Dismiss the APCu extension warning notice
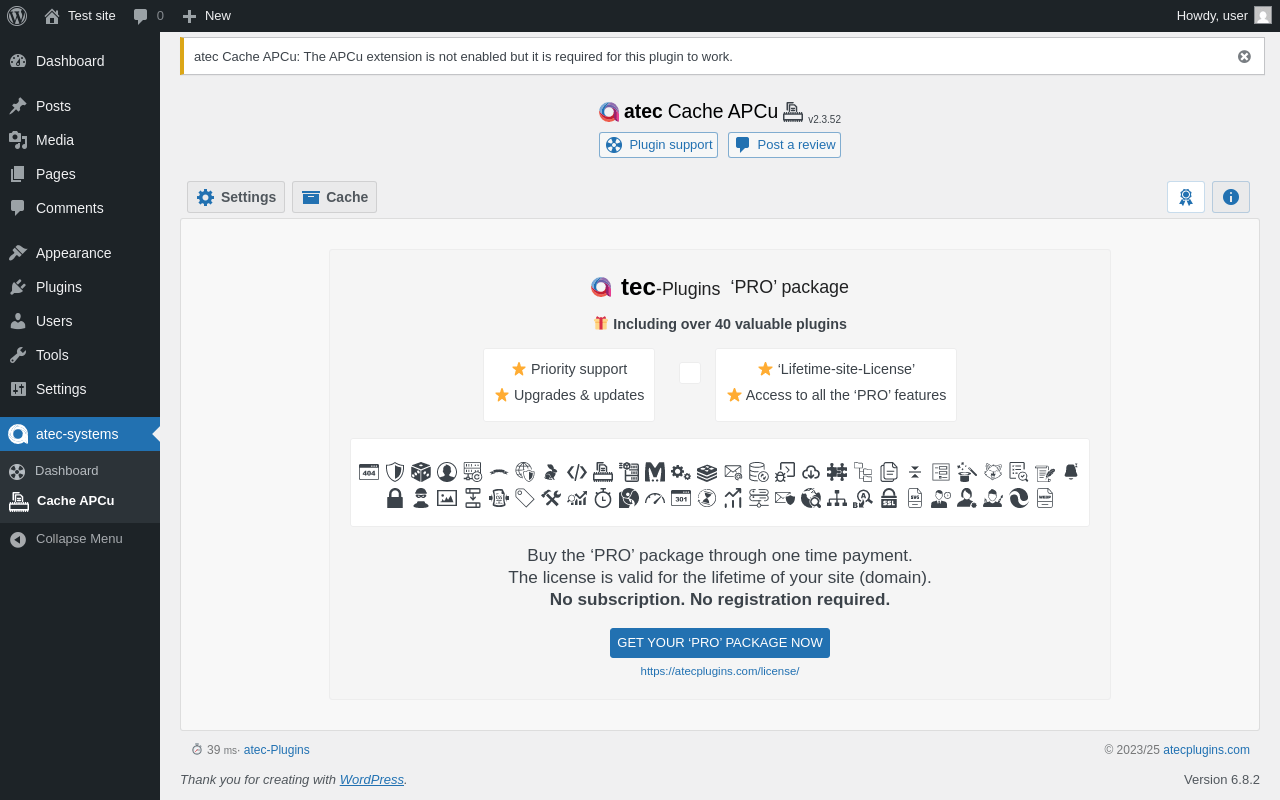 [1244, 56]
